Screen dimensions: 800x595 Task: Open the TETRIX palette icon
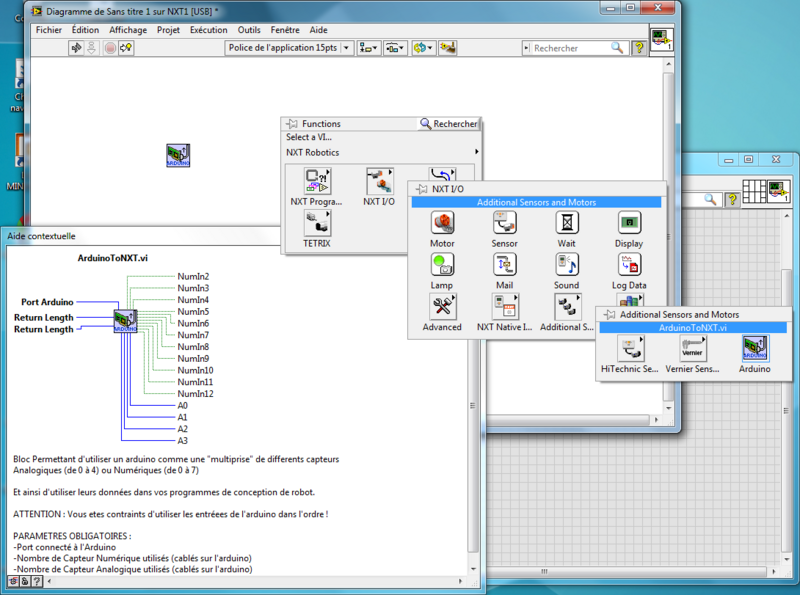pos(316,224)
